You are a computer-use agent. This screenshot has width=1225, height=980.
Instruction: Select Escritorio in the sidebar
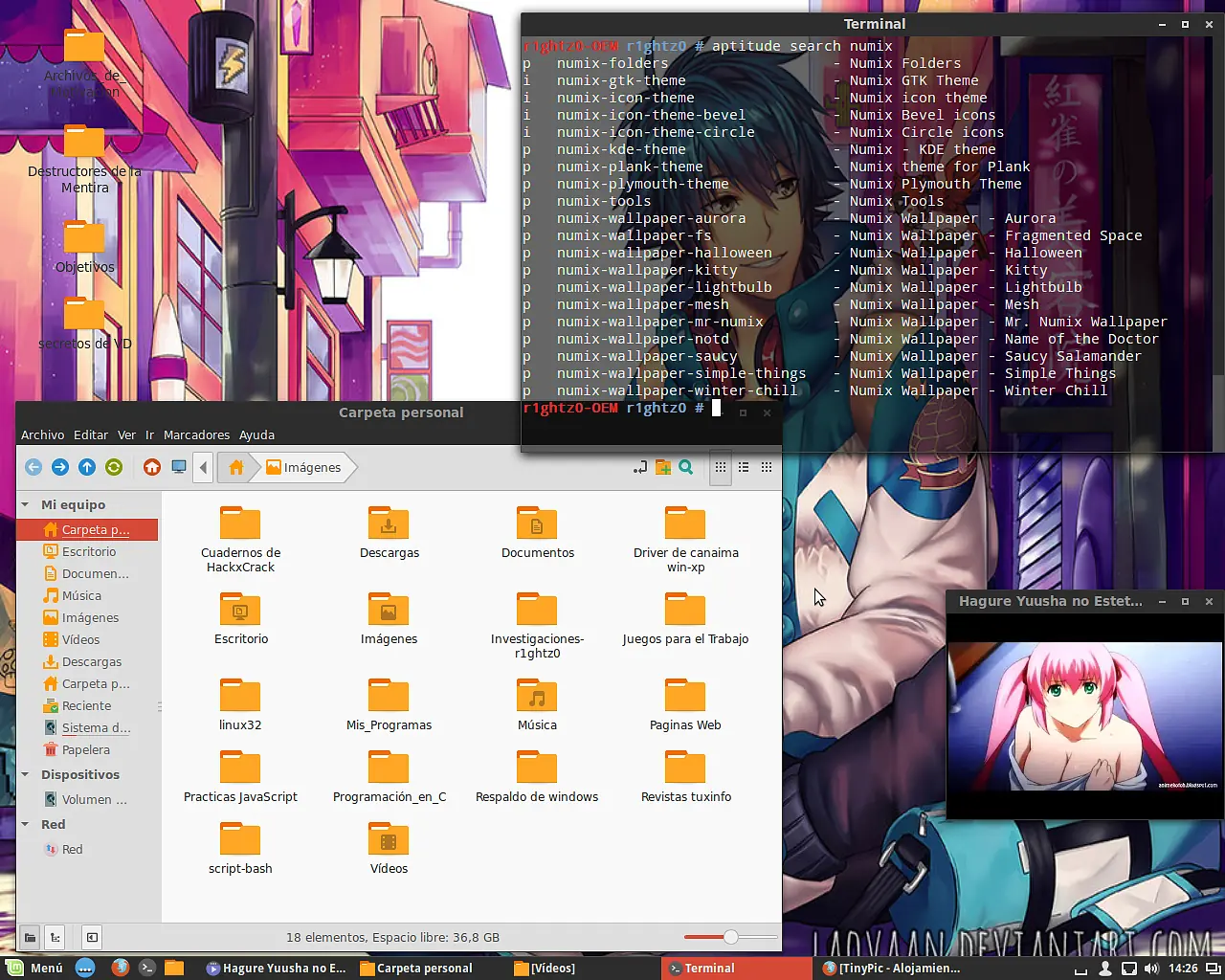point(88,551)
